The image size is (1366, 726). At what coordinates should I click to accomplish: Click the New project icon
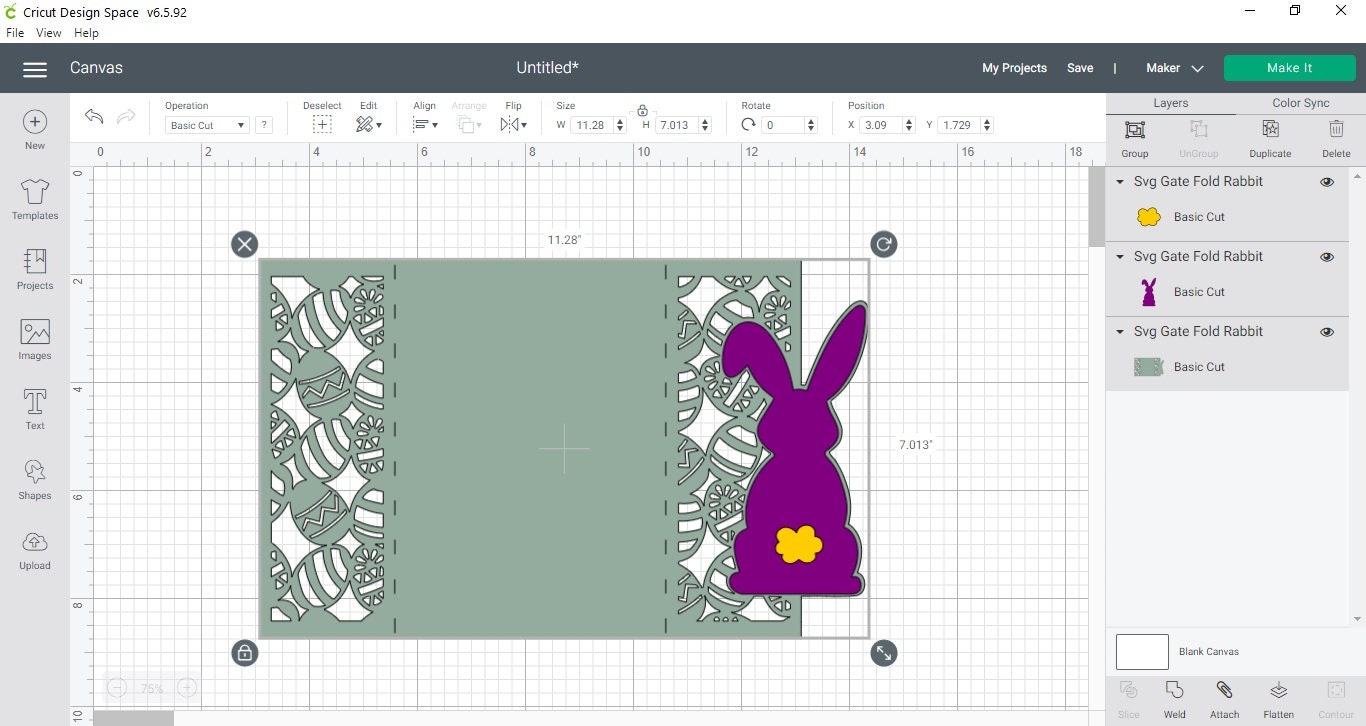click(35, 122)
